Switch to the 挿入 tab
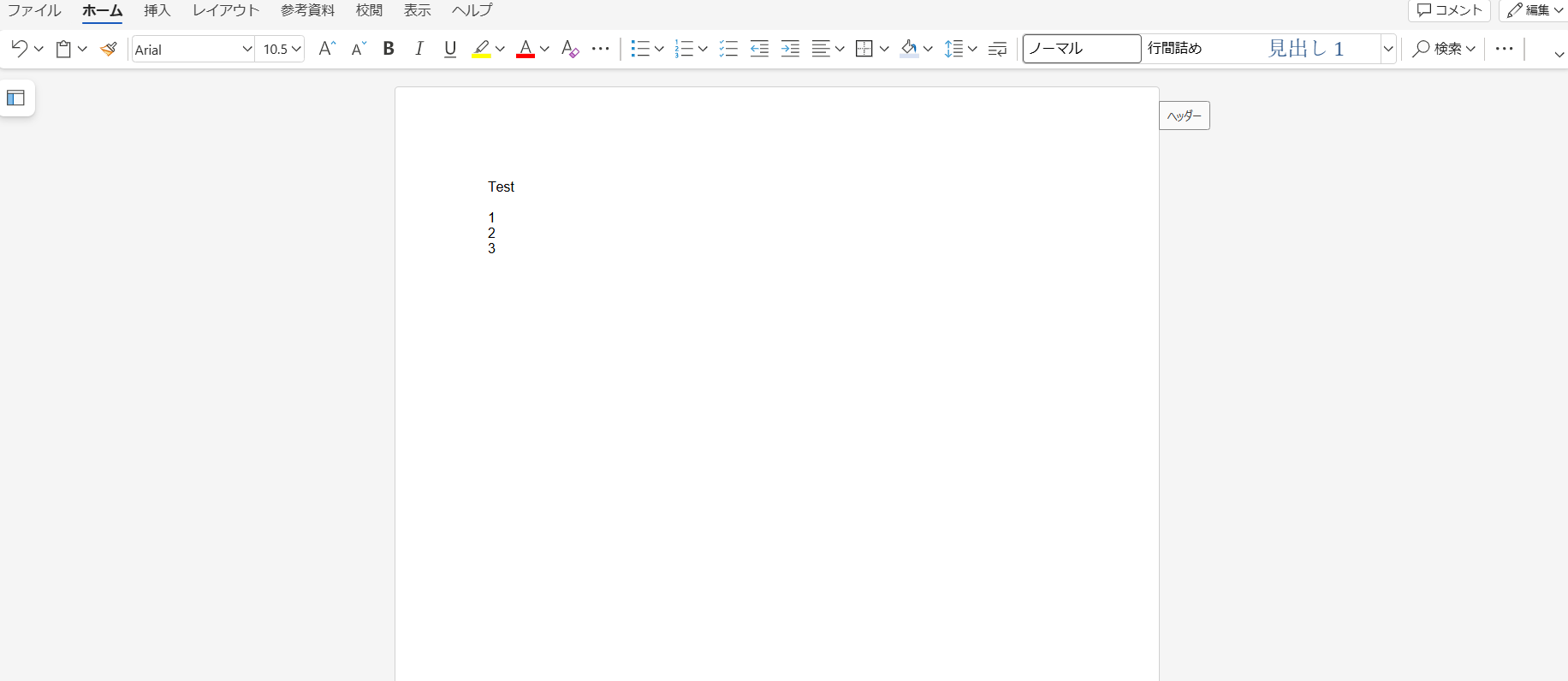This screenshot has height=681, width=1568. (x=157, y=10)
